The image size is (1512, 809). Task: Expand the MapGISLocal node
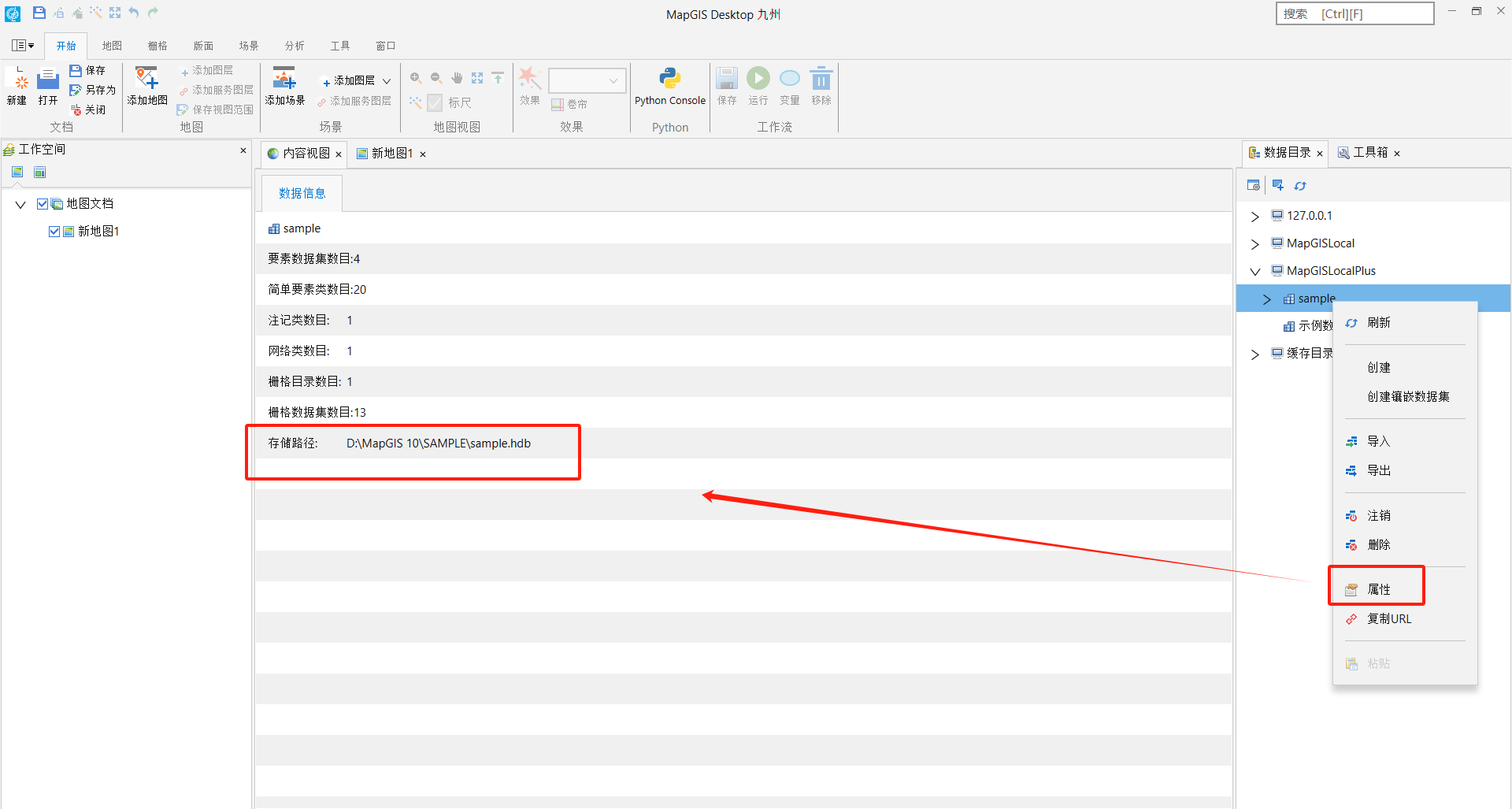pyautogui.click(x=1255, y=244)
